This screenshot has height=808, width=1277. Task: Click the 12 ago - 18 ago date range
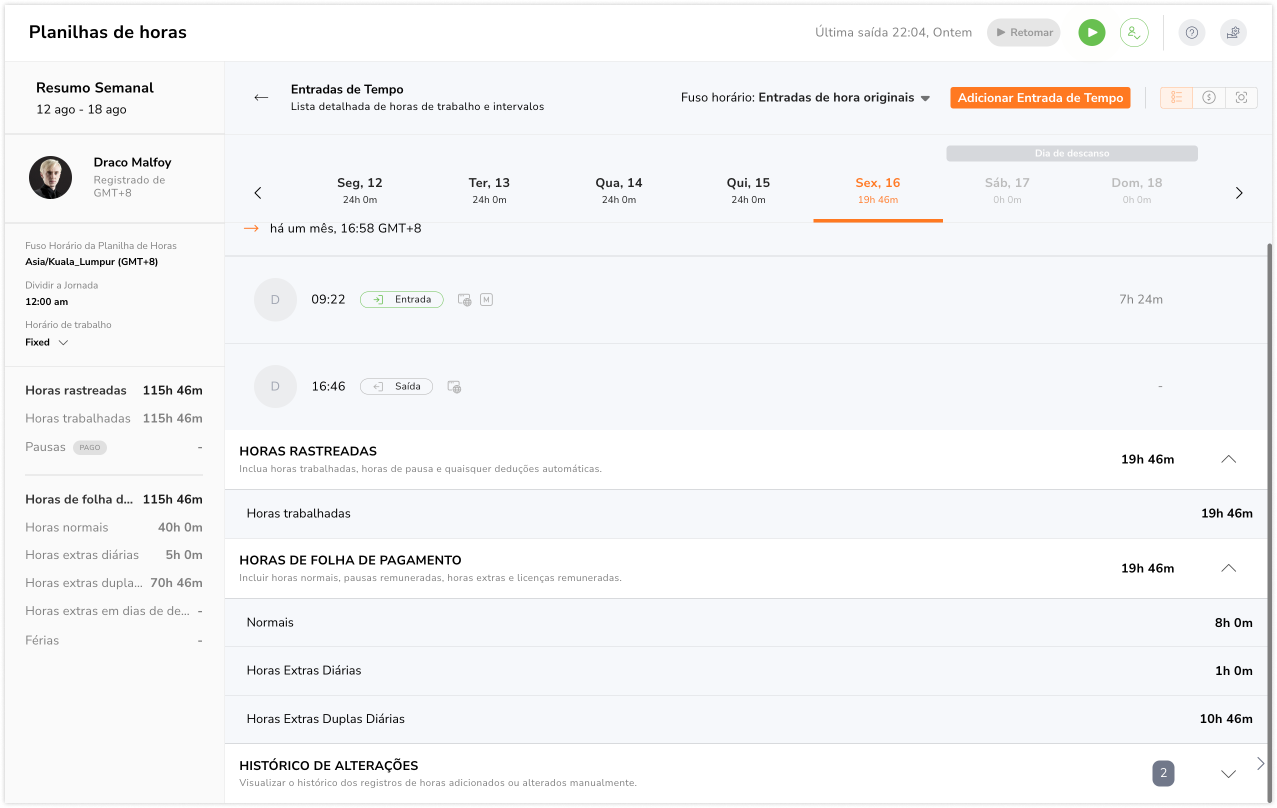pos(81,109)
